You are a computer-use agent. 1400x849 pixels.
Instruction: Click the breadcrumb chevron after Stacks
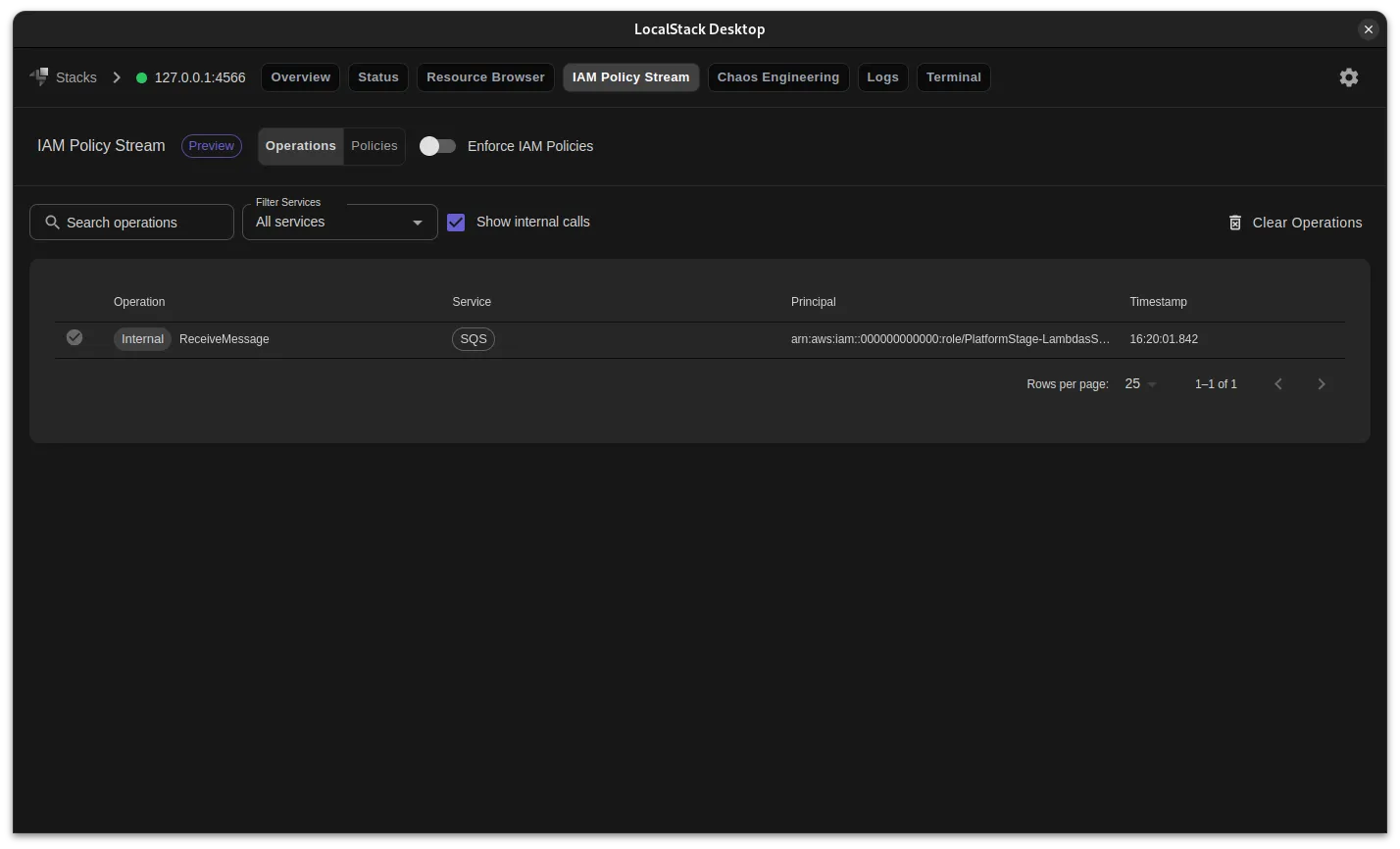point(116,76)
